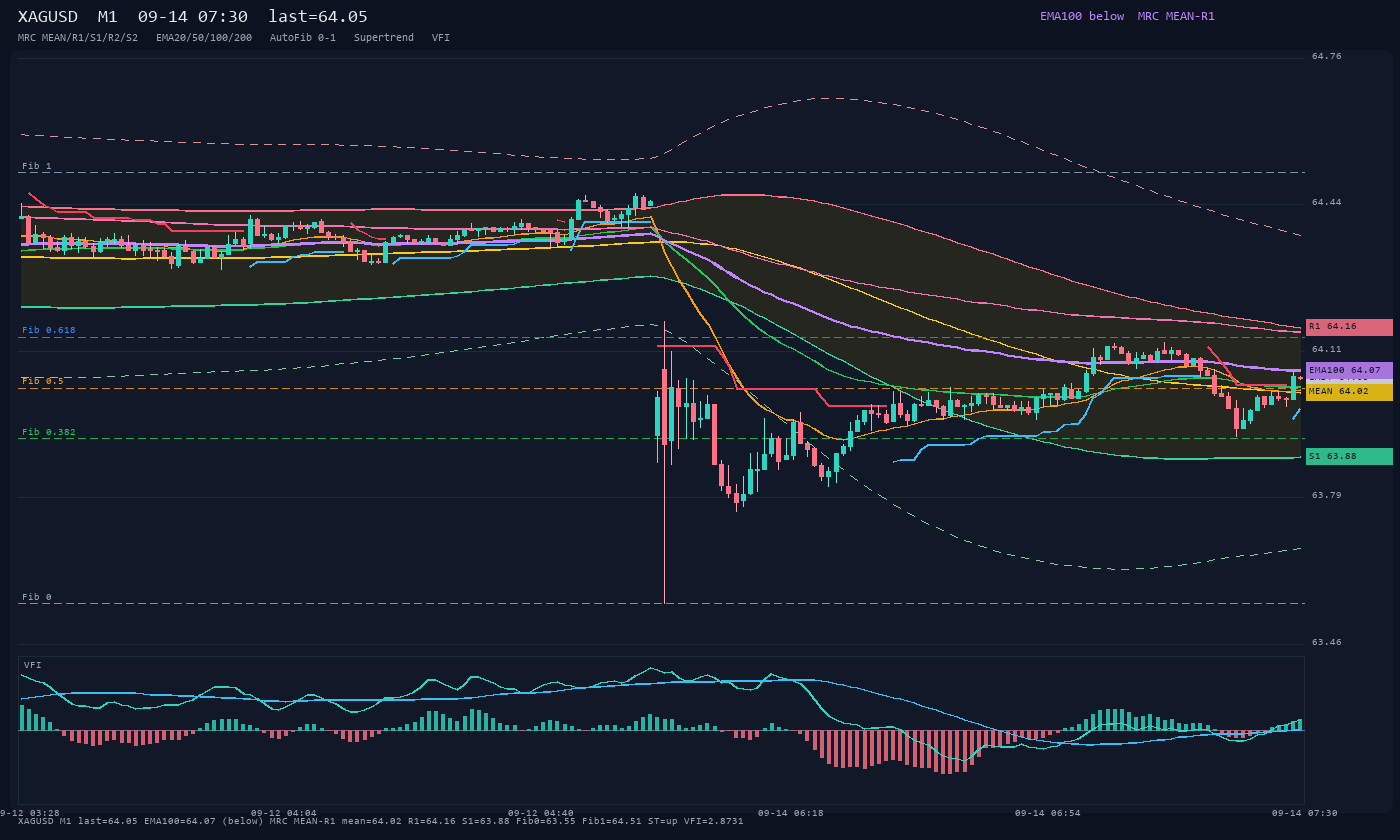Image resolution: width=1400 pixels, height=840 pixels.
Task: Click the 'MRC MEAN-R1' text at top right
Action: 1176,16
